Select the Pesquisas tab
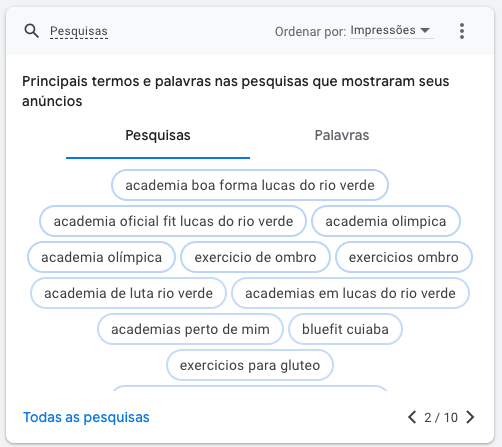Viewport: 502px width, 447px height. (x=158, y=135)
